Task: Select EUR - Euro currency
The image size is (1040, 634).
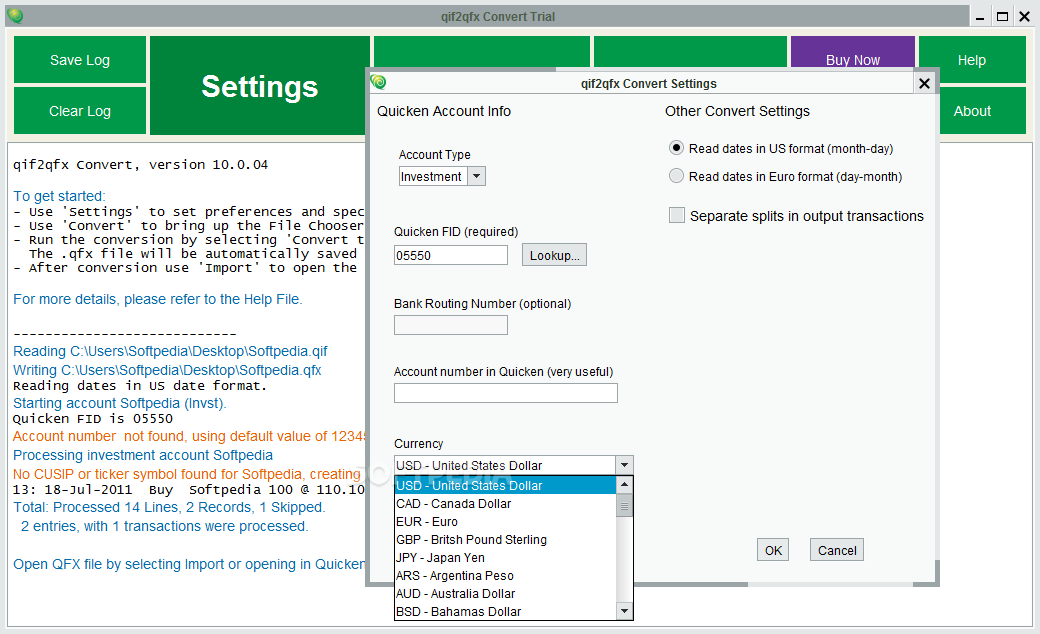Action: tap(505, 521)
